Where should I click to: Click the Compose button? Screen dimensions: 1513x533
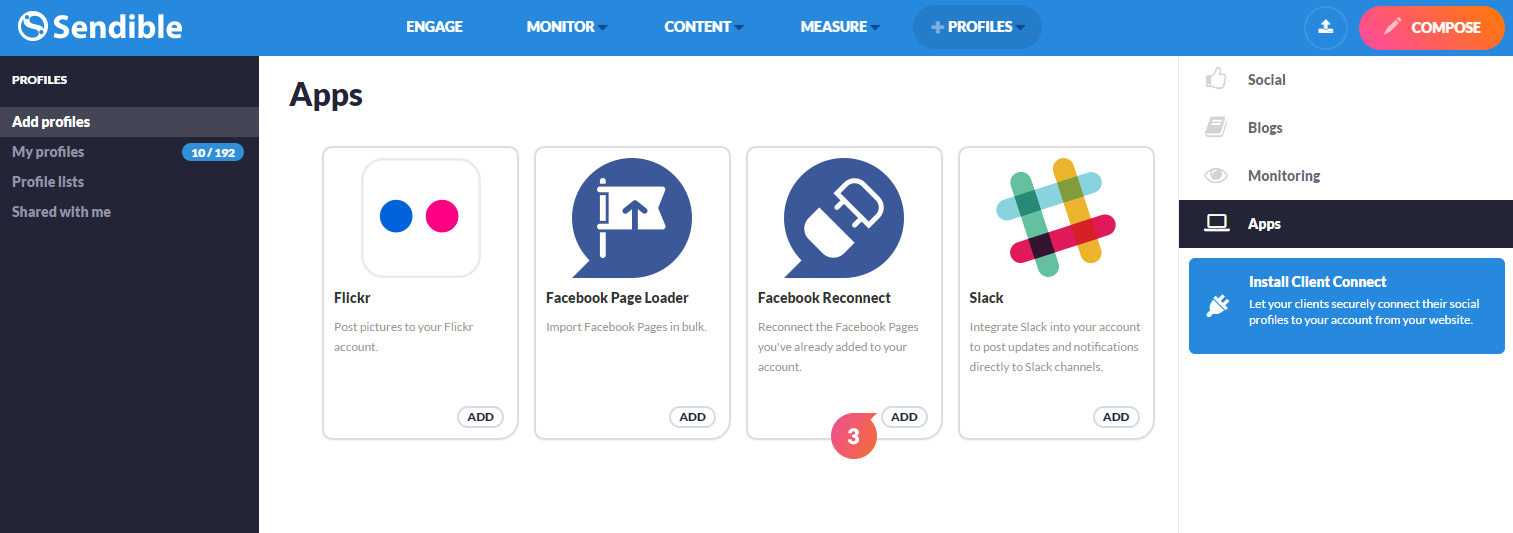[x=1432, y=27]
